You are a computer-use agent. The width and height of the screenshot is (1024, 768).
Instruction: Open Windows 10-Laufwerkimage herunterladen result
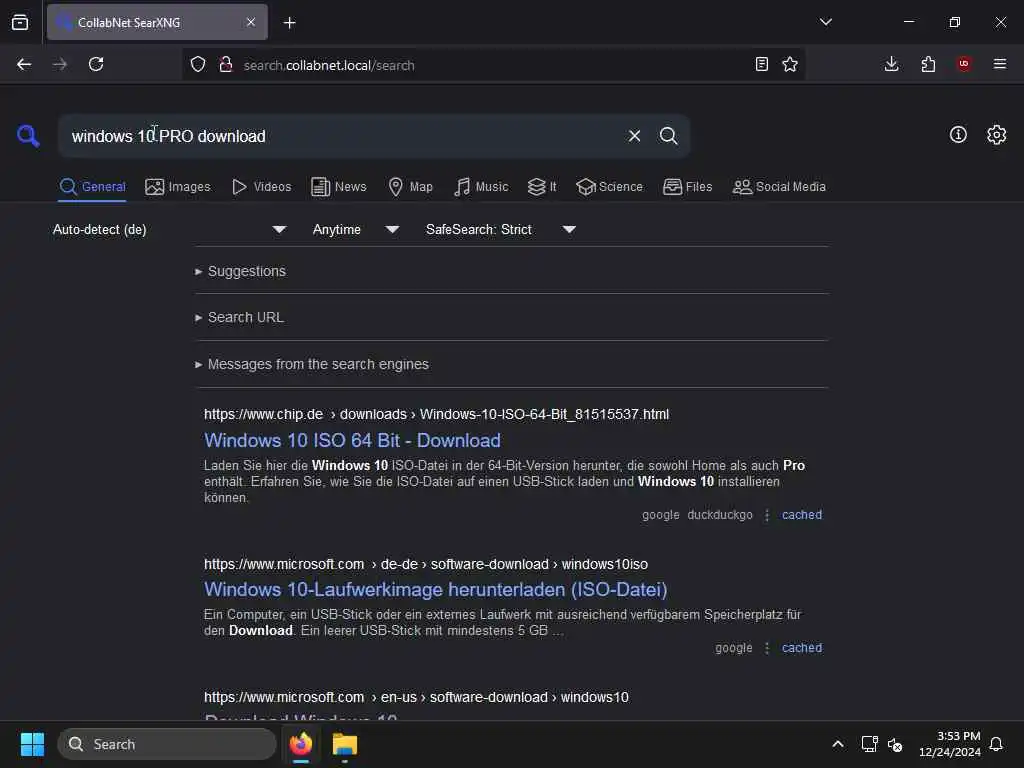436,590
